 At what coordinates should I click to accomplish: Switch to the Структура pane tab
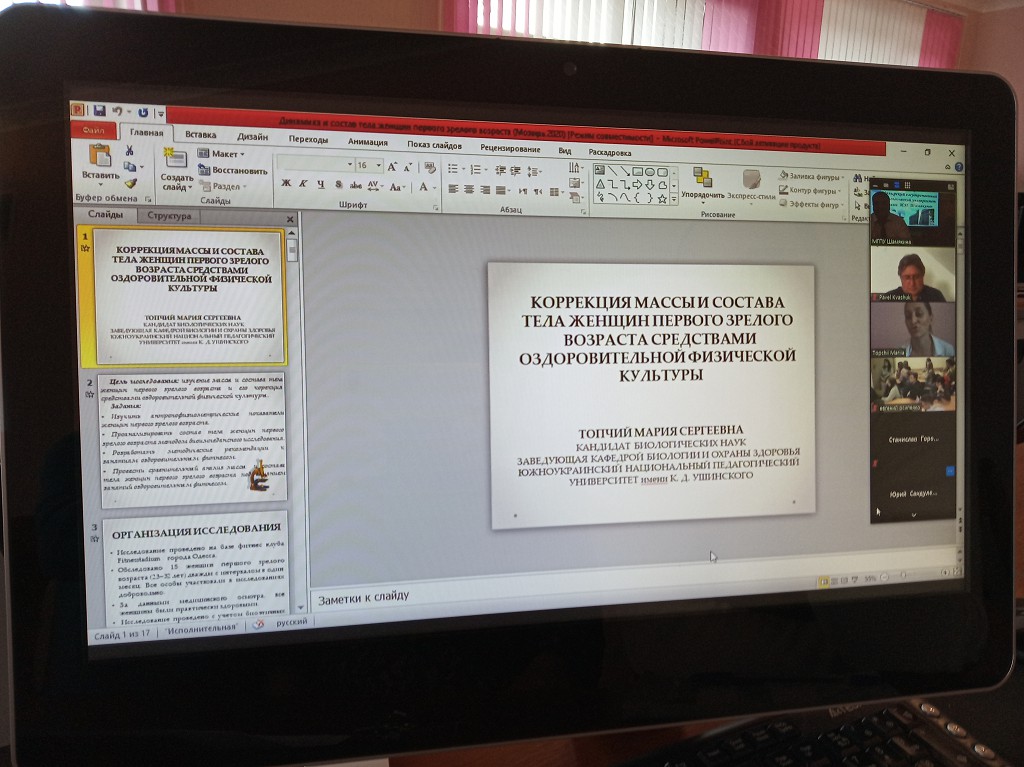pyautogui.click(x=168, y=215)
